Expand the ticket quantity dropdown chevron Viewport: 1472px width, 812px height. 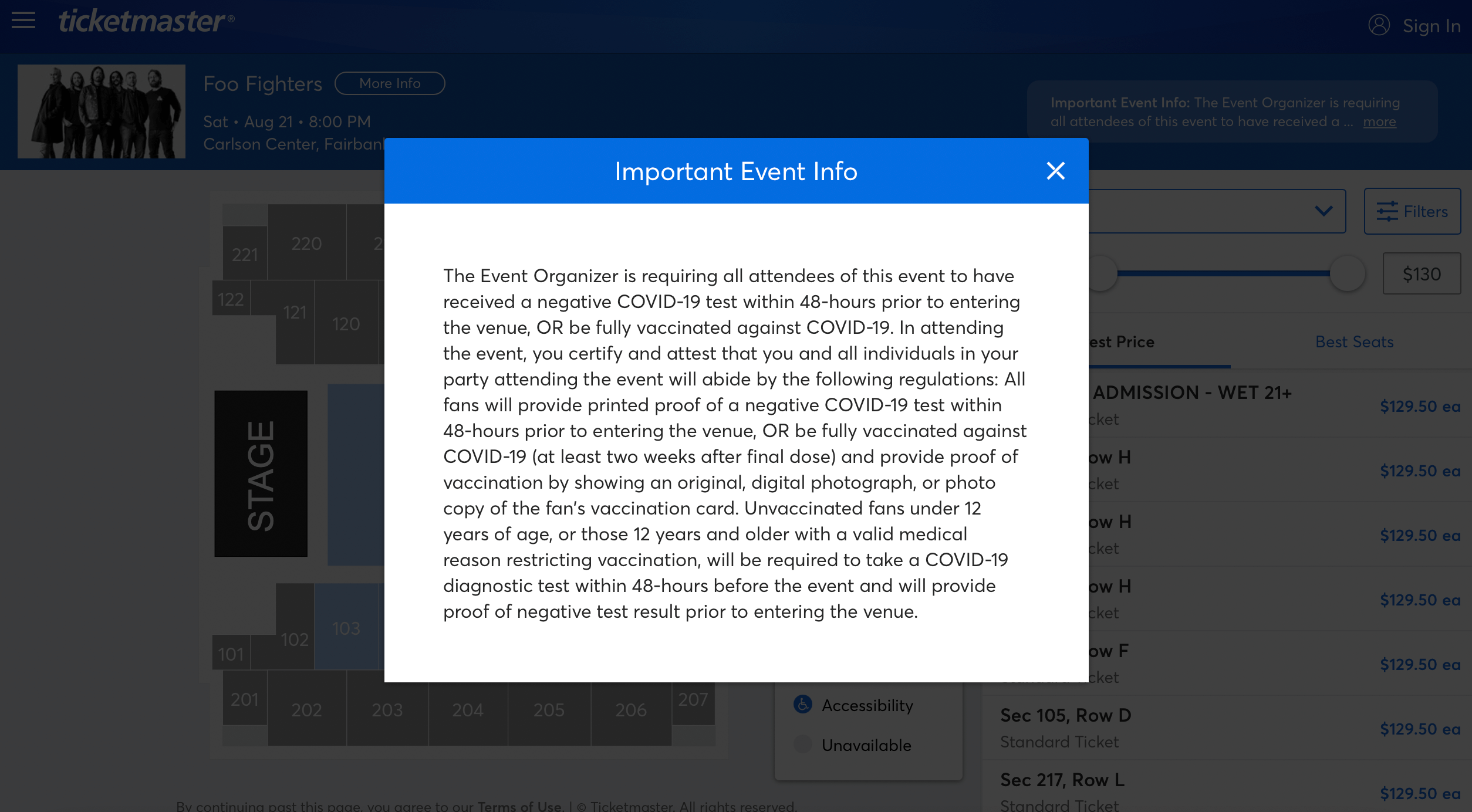1323,211
